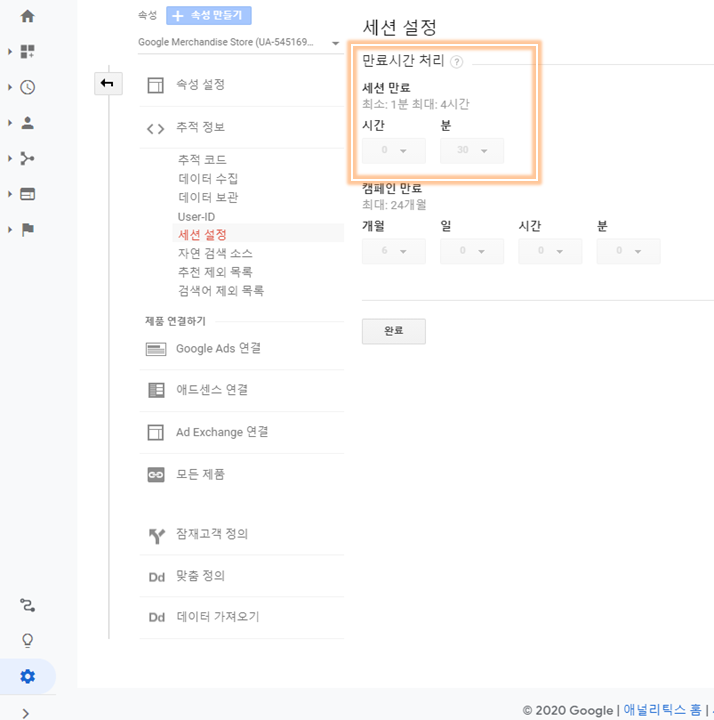Image resolution: width=714 pixels, height=720 pixels.
Task: Open 데이터 가져오기
Action: [x=218, y=617]
